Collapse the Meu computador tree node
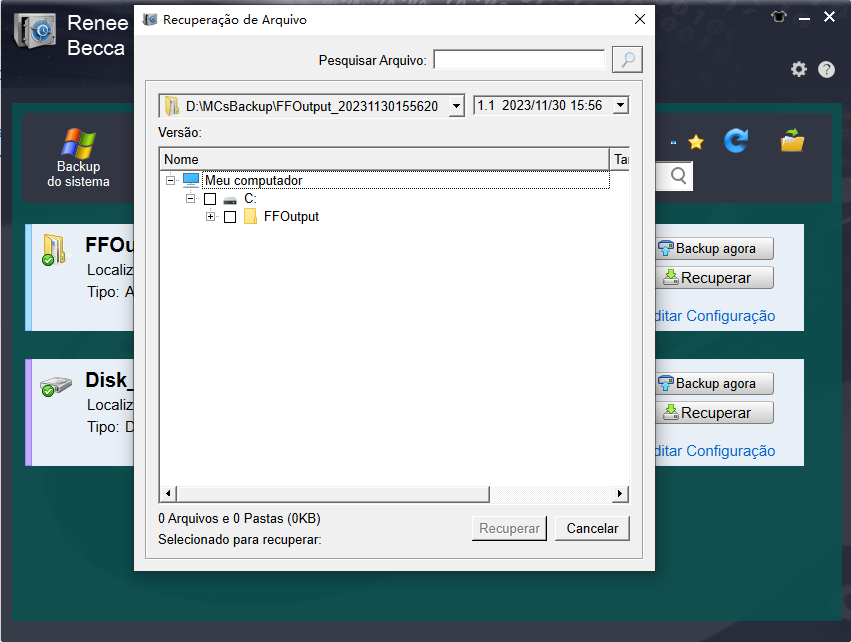This screenshot has width=851, height=642. (x=170, y=180)
